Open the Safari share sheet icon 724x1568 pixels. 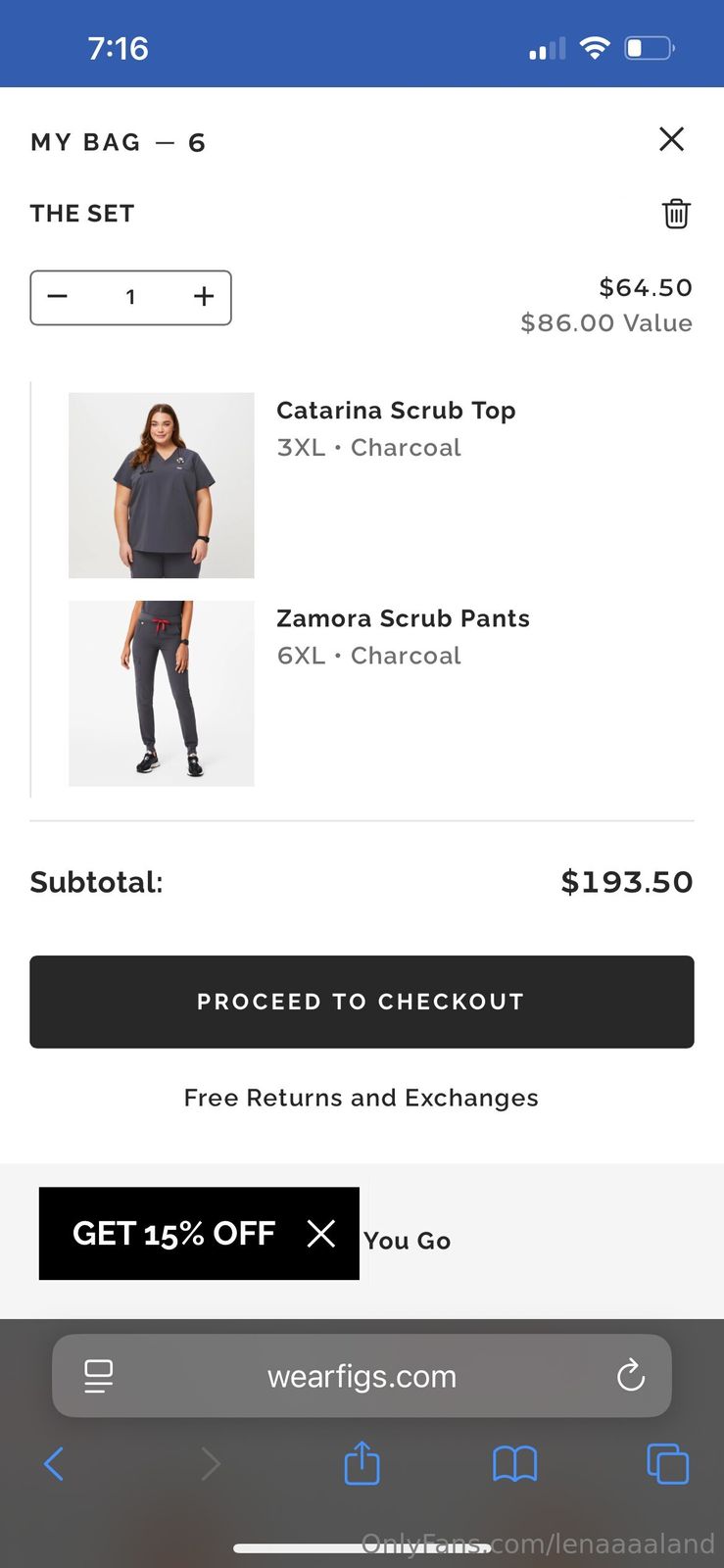pos(362,1462)
